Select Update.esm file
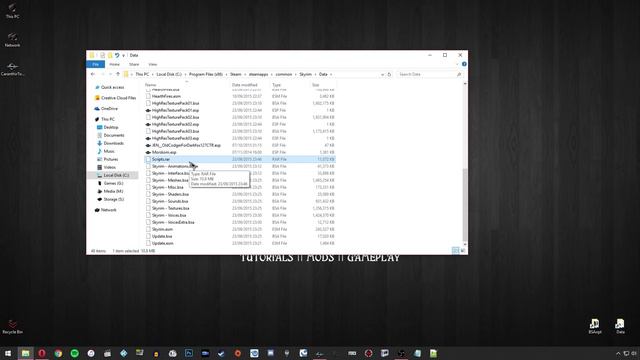 tap(162, 243)
